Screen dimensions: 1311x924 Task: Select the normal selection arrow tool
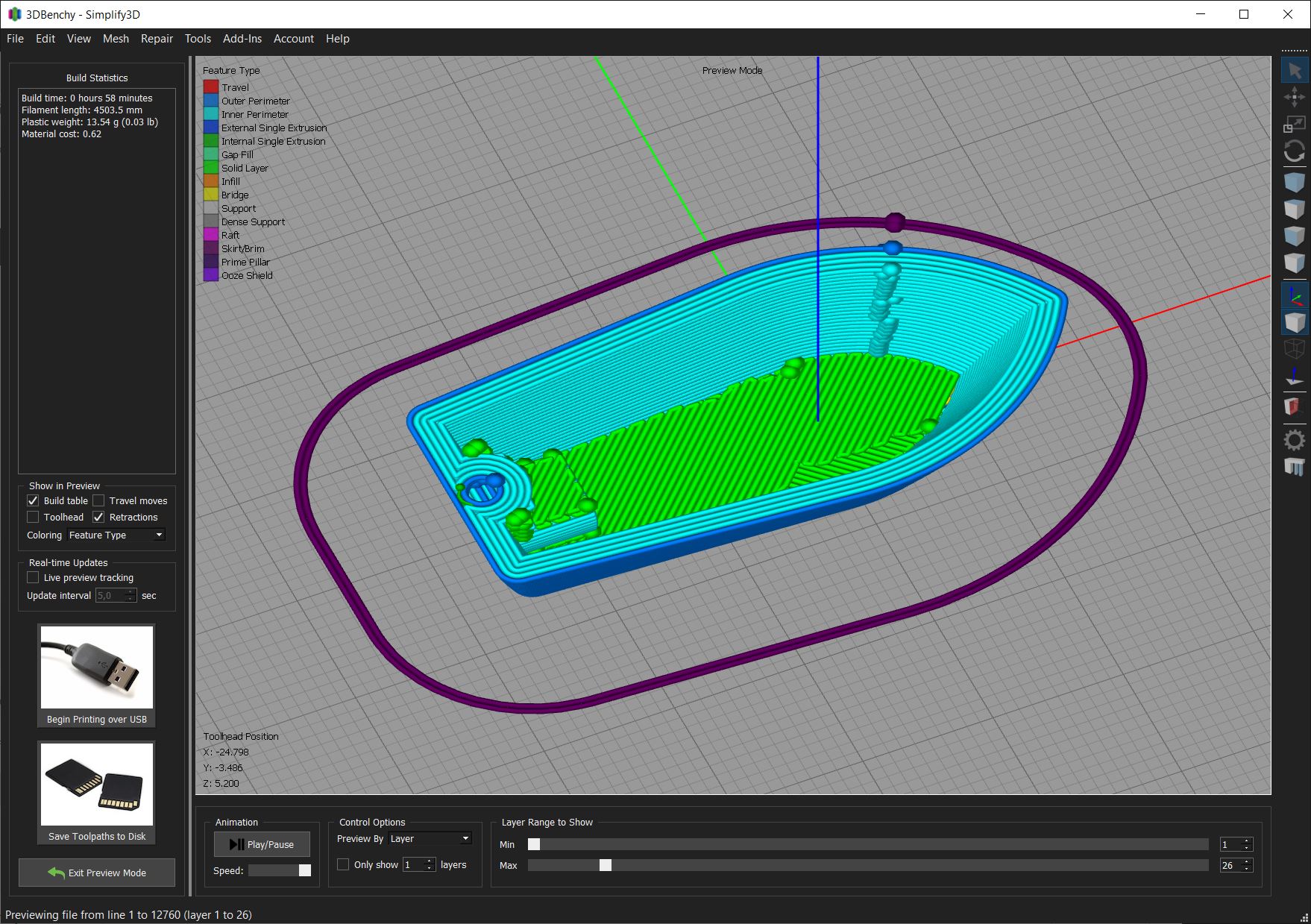(x=1294, y=71)
